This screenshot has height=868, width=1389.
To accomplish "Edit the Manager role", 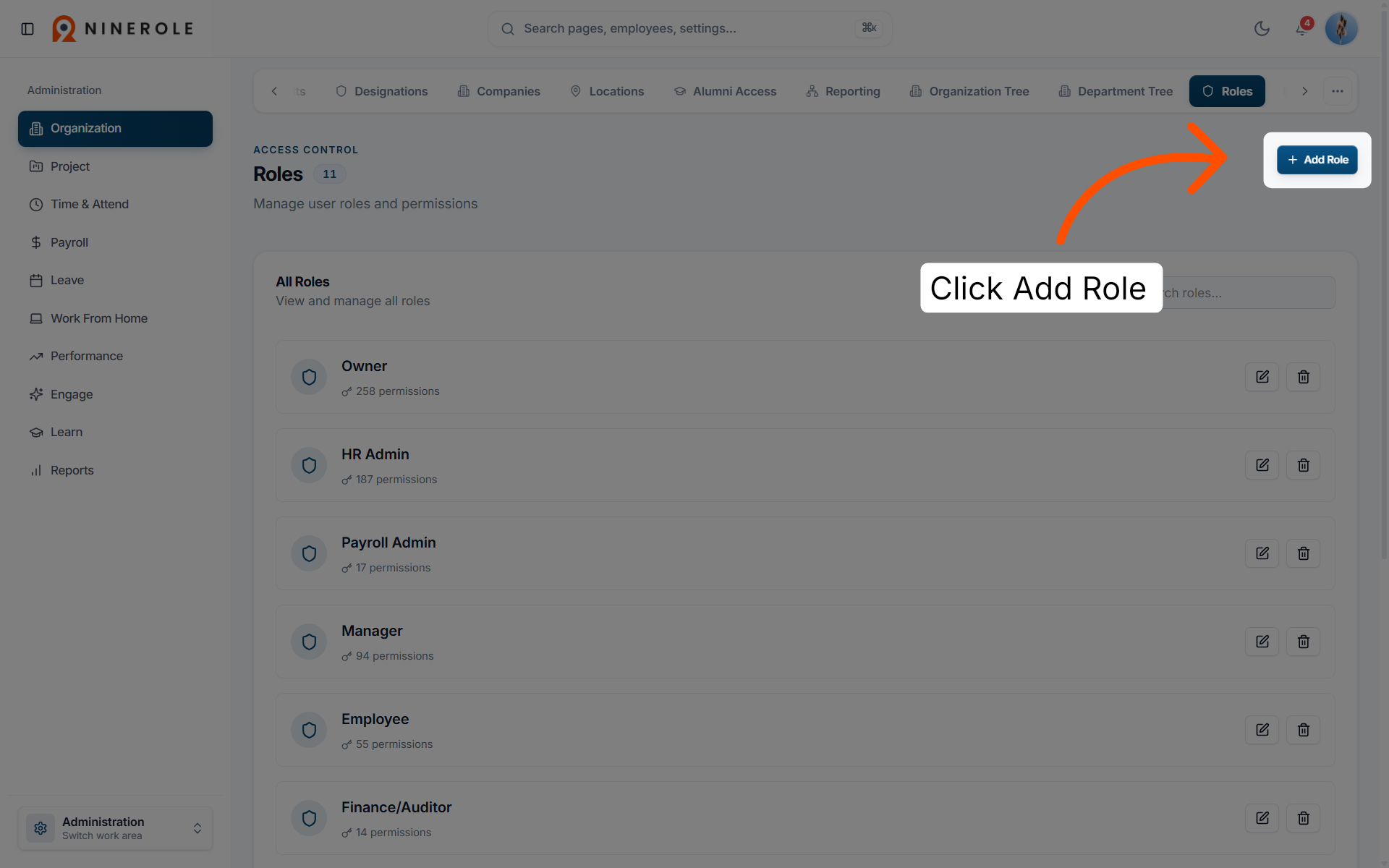I will [1262, 642].
